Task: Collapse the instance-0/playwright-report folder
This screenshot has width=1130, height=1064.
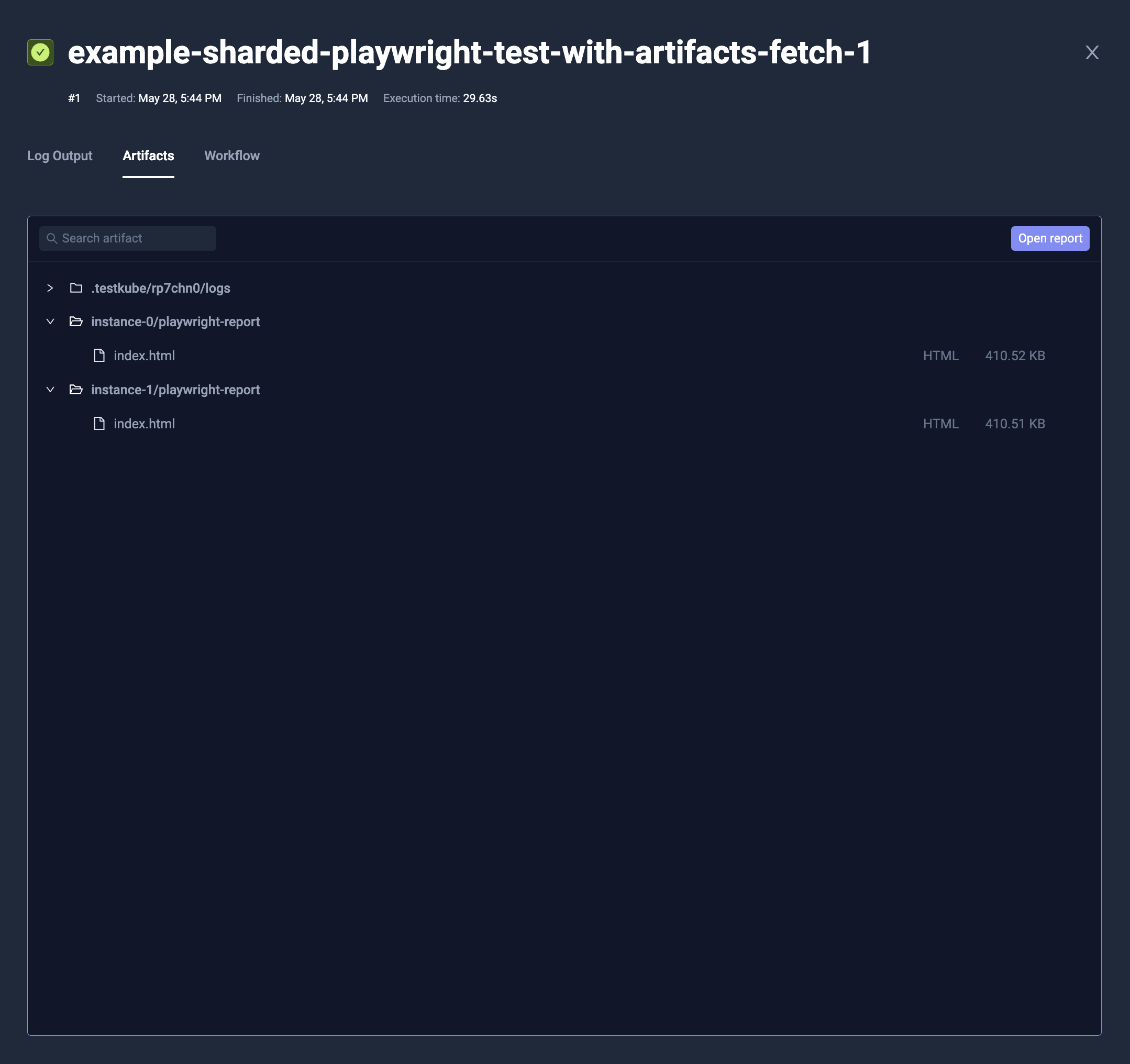Action: tap(50, 321)
